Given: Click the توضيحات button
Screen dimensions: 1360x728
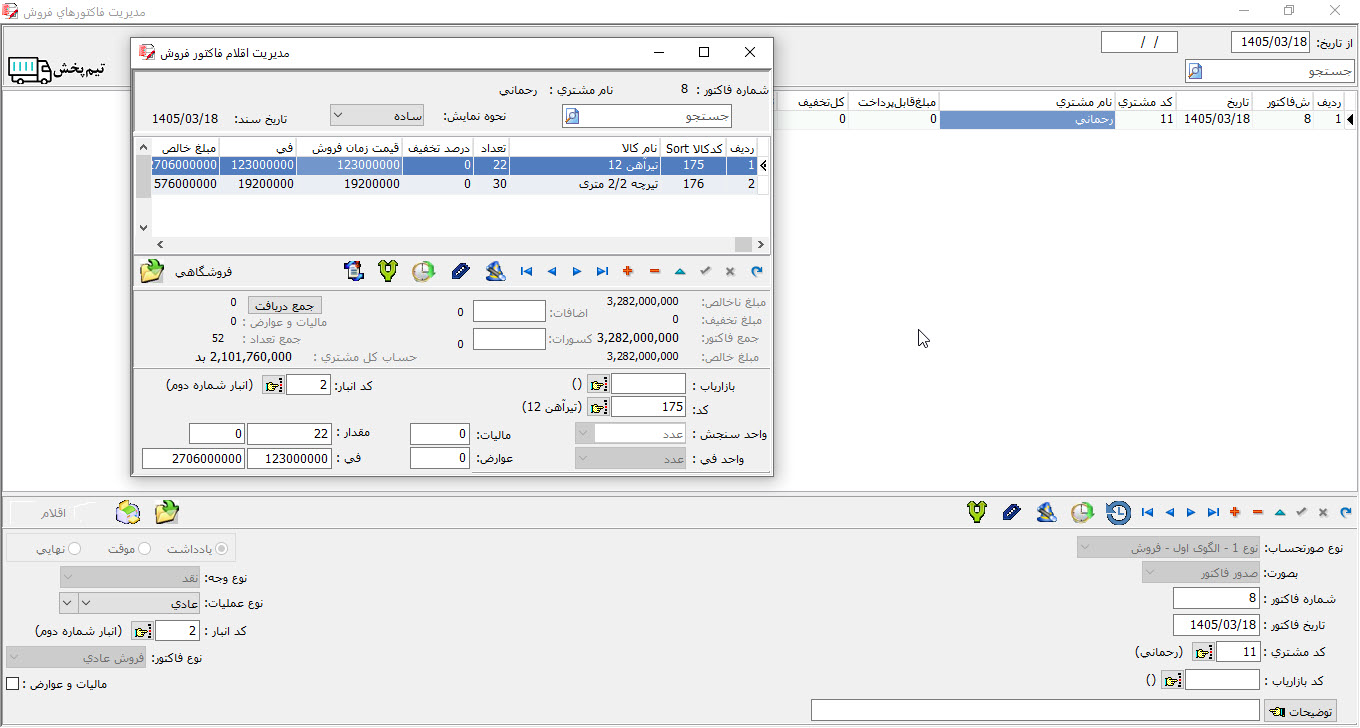Looking at the screenshot, I should [1300, 711].
